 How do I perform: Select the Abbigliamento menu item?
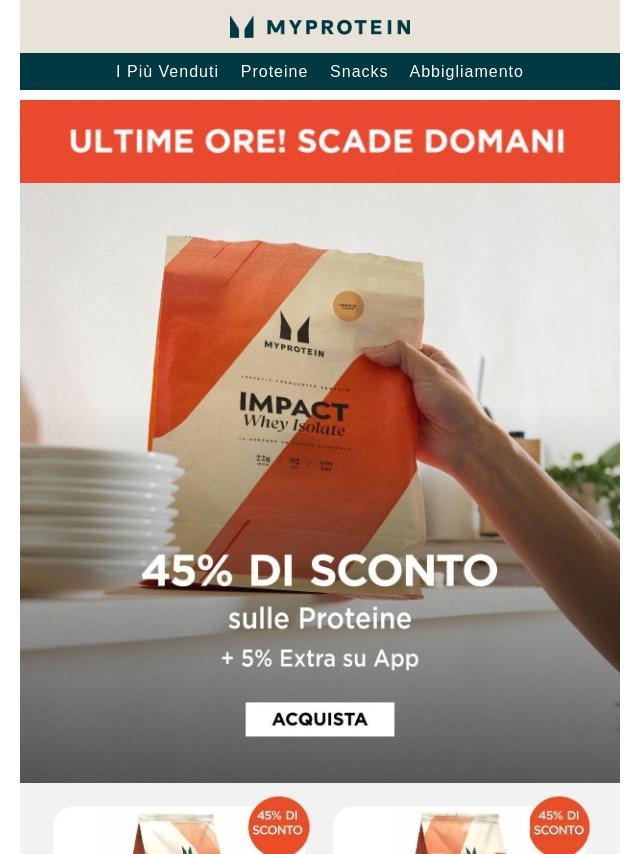click(x=466, y=71)
